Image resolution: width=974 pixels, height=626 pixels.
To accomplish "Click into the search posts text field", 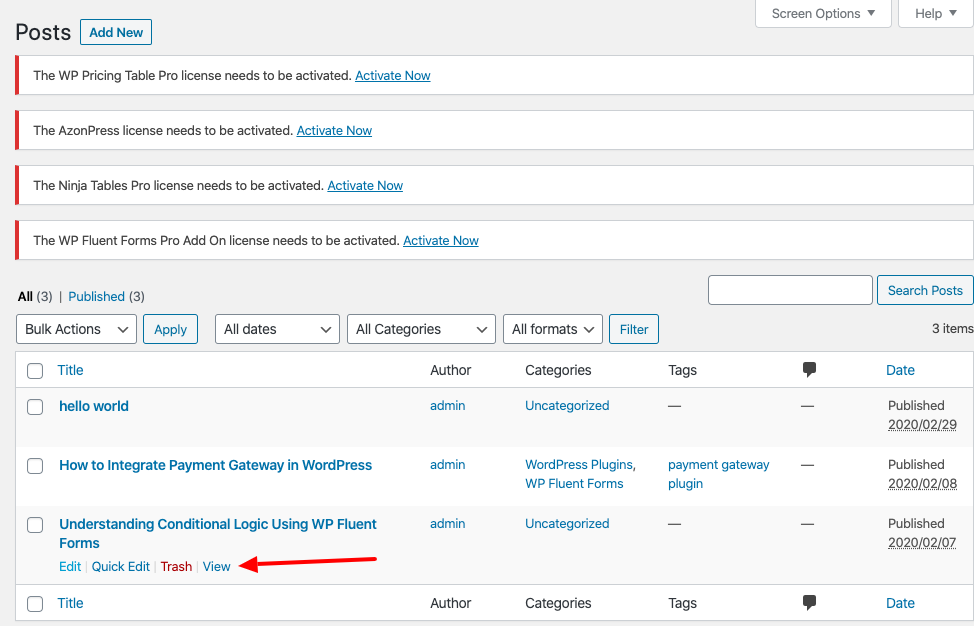I will [x=790, y=290].
